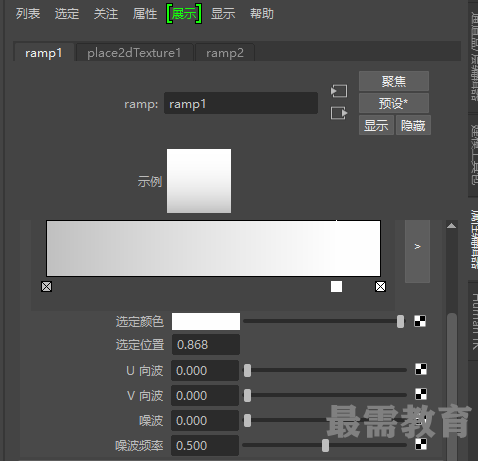Expand the ramp editor with > button

(x=417, y=251)
